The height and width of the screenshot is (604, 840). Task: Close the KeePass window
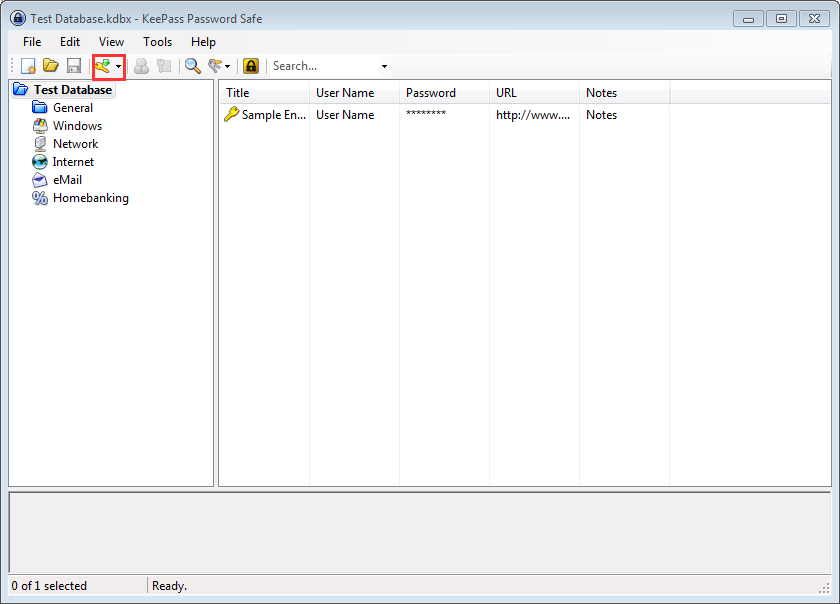tap(814, 19)
